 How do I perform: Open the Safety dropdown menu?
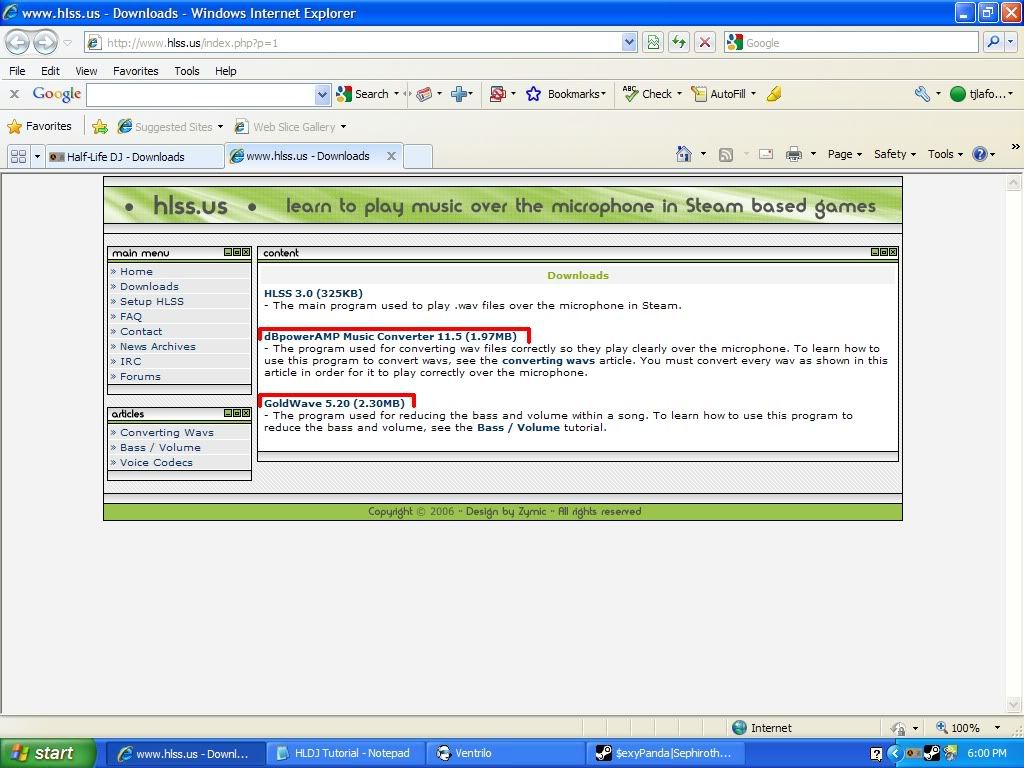point(894,154)
